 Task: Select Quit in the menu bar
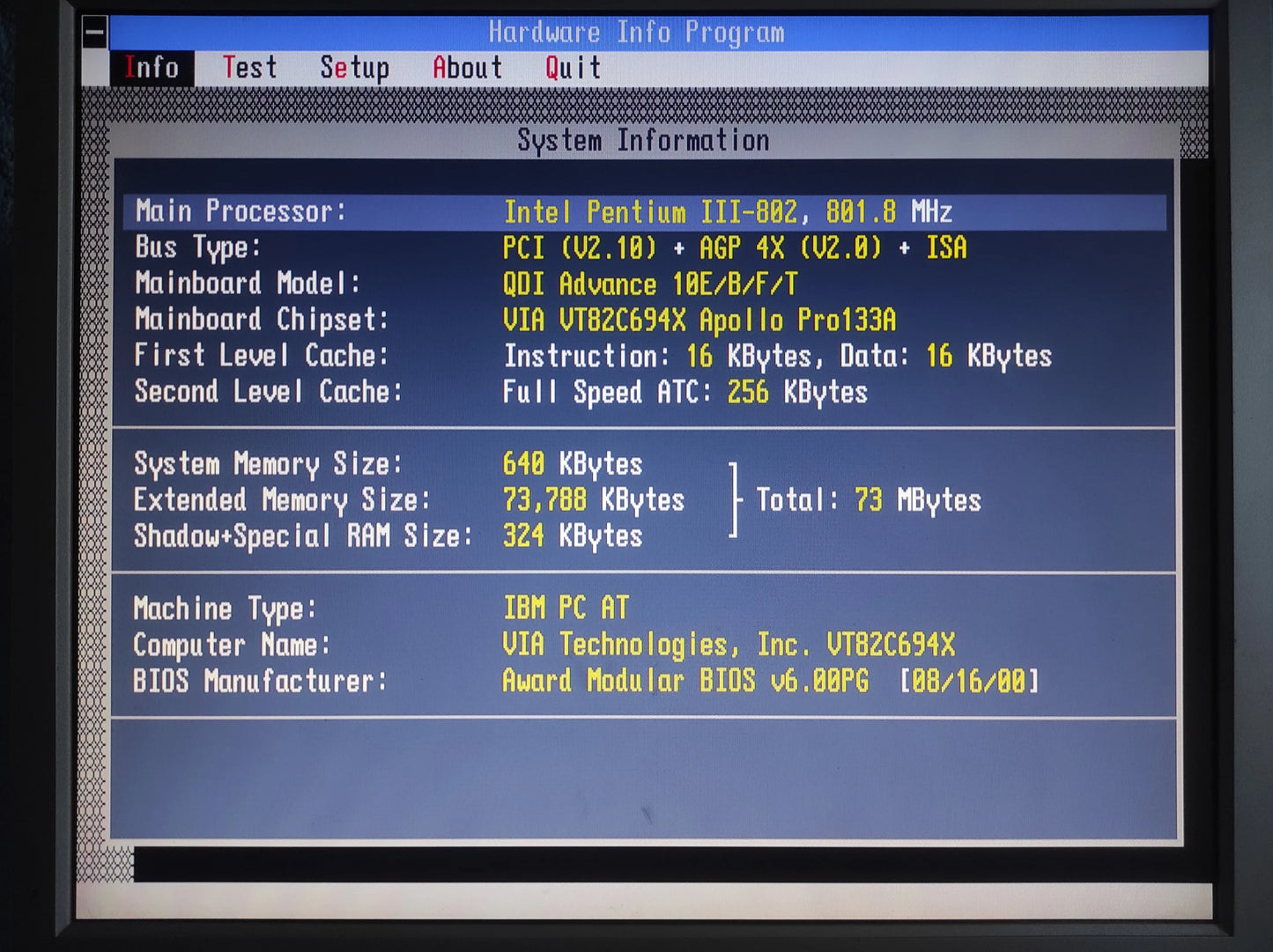[x=573, y=68]
